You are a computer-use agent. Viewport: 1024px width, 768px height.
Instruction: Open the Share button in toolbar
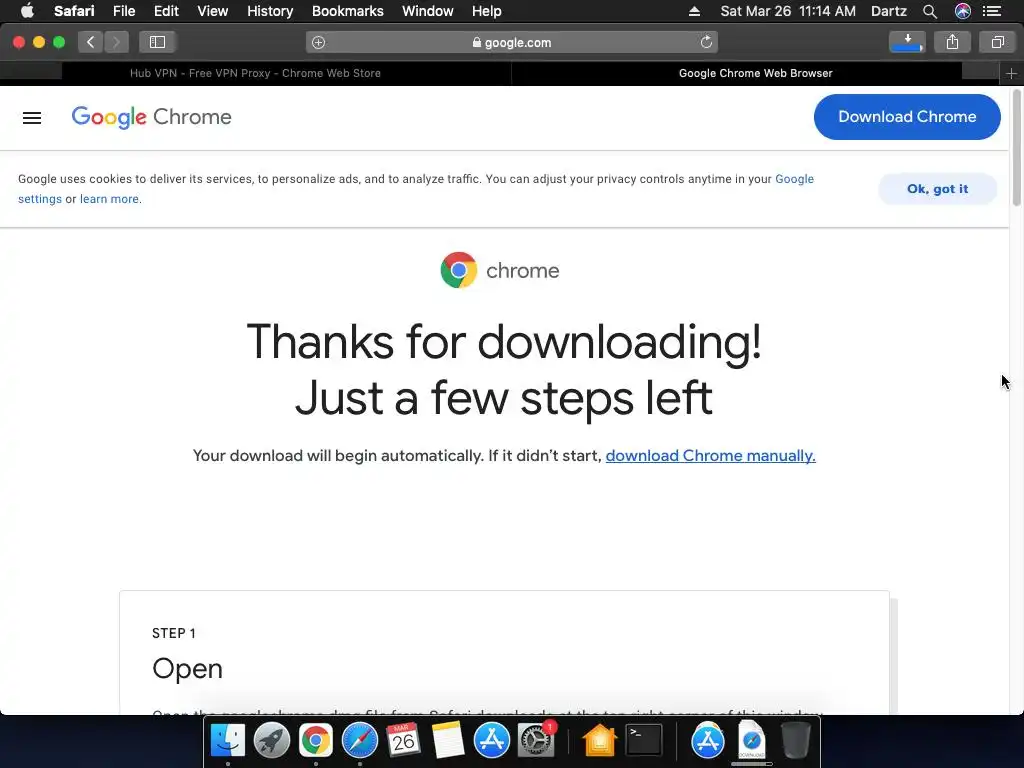click(952, 42)
